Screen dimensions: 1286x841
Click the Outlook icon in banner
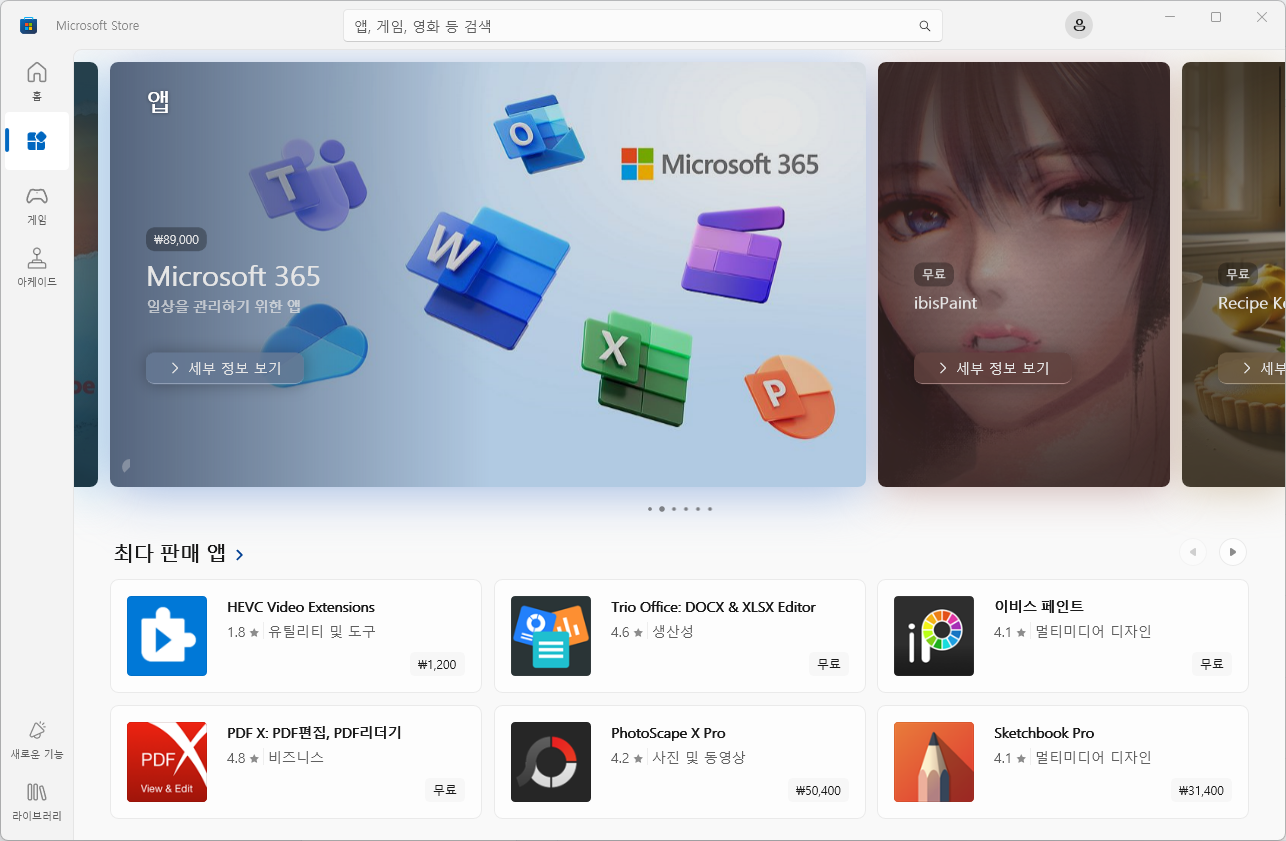tap(538, 134)
